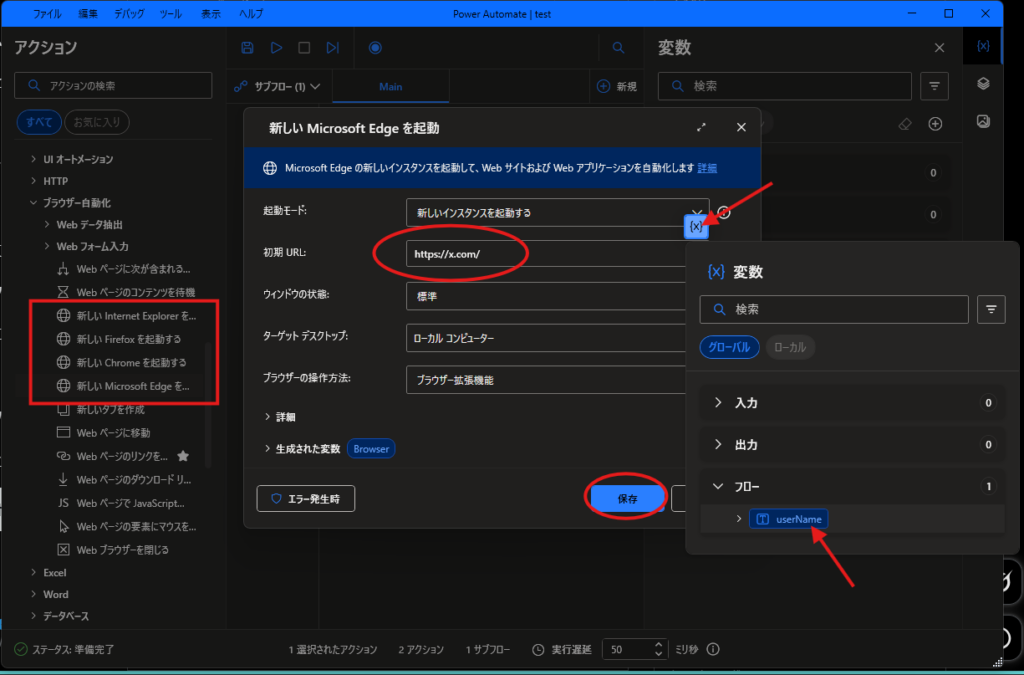Click エラー発生時 button
The width and height of the screenshot is (1024, 675).
[x=306, y=499]
